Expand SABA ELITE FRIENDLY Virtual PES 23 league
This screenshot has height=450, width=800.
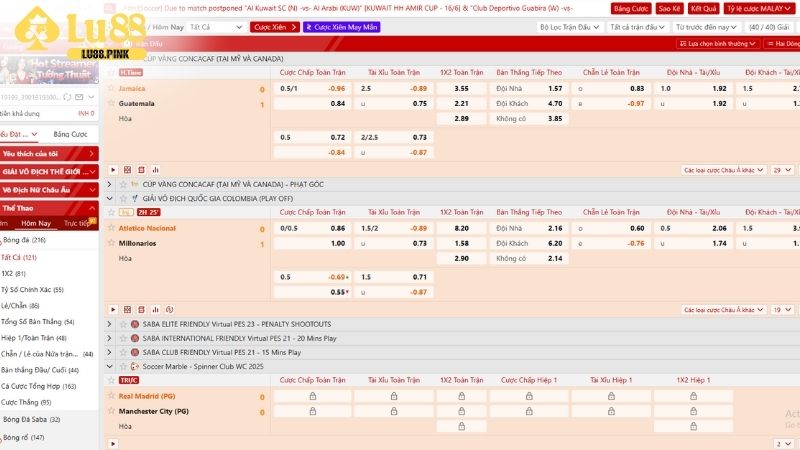[x=111, y=324]
